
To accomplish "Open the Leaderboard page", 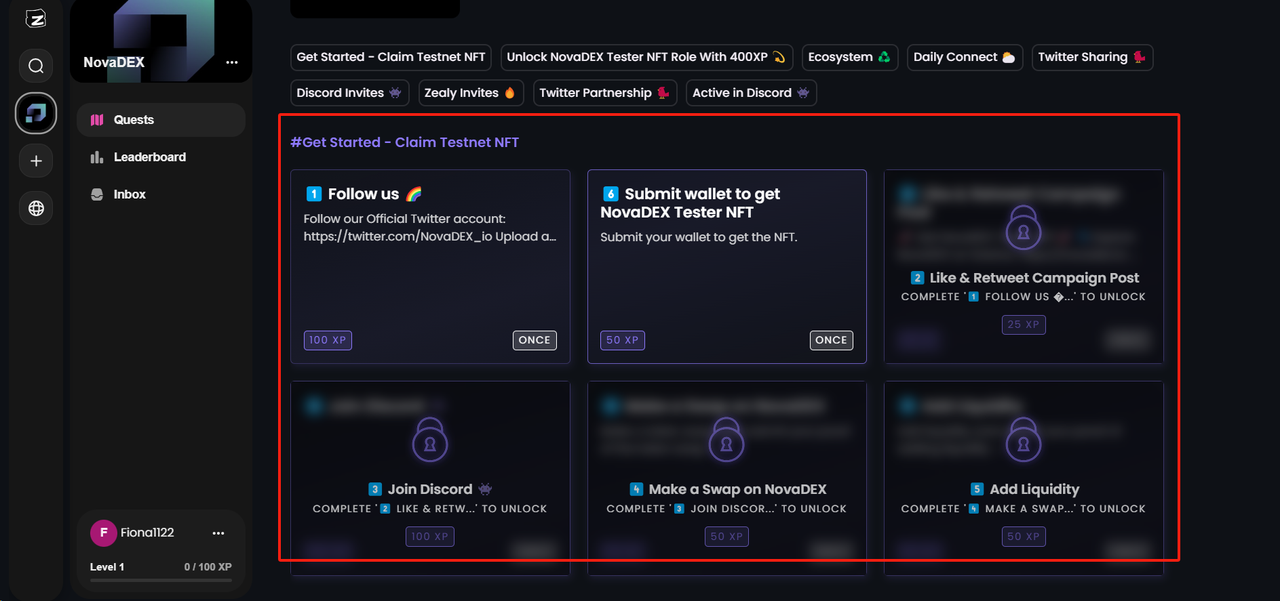I will coord(161,157).
